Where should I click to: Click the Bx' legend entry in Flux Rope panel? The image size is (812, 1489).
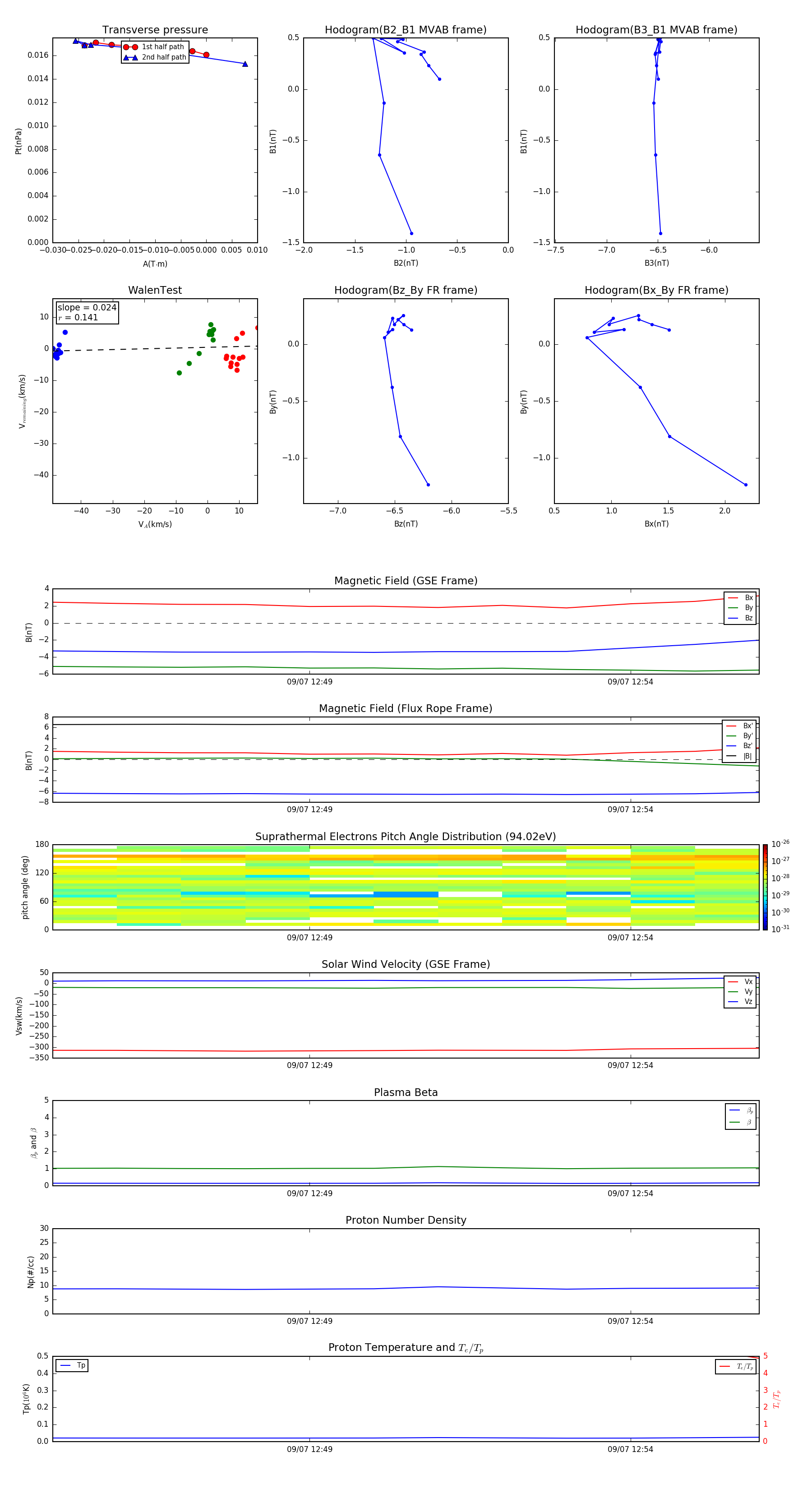[739, 726]
